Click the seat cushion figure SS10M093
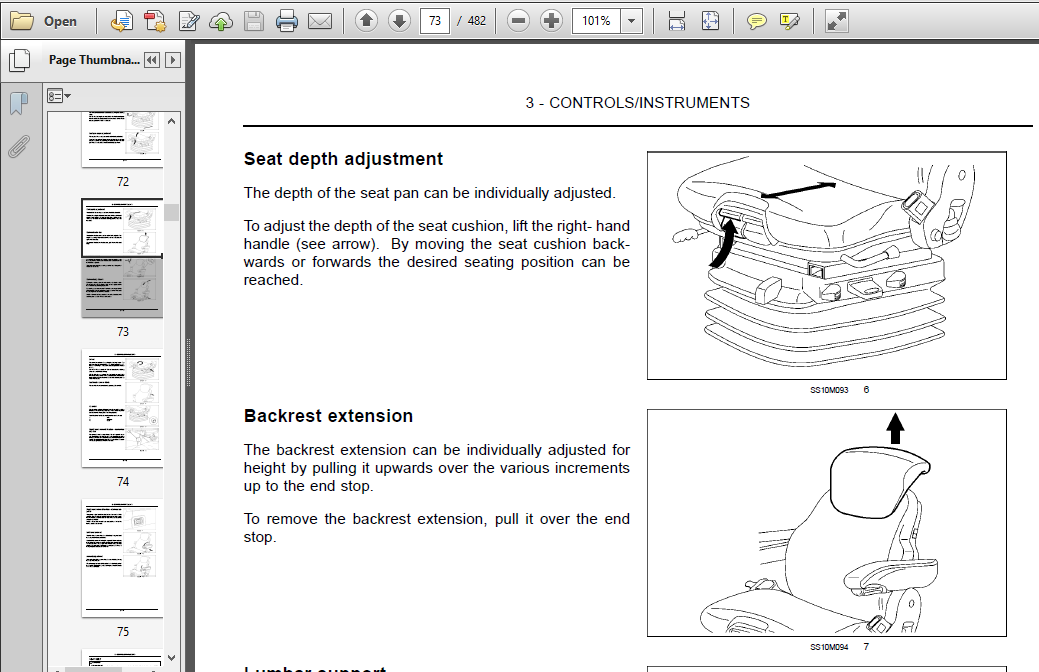The image size is (1039, 672). point(826,265)
